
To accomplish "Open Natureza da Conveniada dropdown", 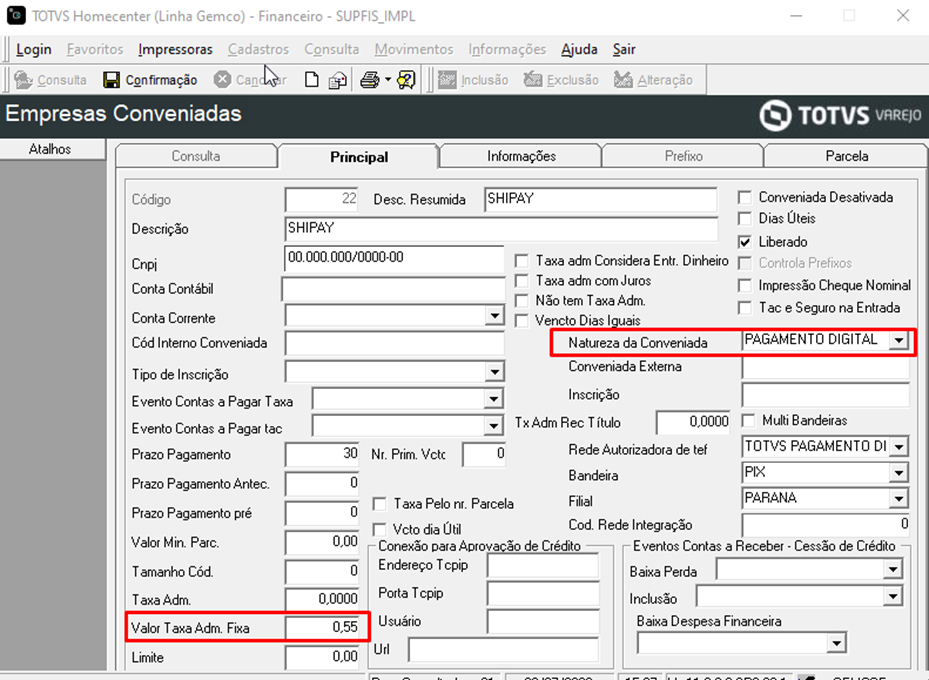I will click(x=899, y=340).
